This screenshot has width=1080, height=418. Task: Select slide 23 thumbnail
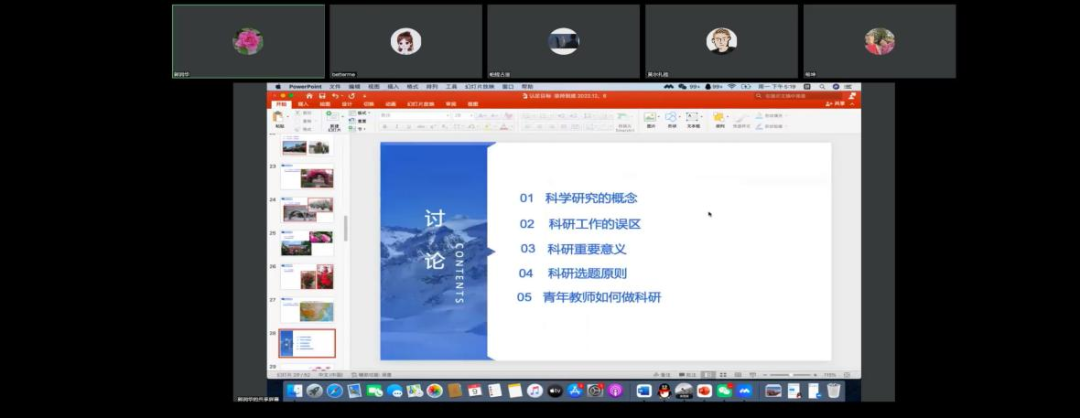[307, 178]
